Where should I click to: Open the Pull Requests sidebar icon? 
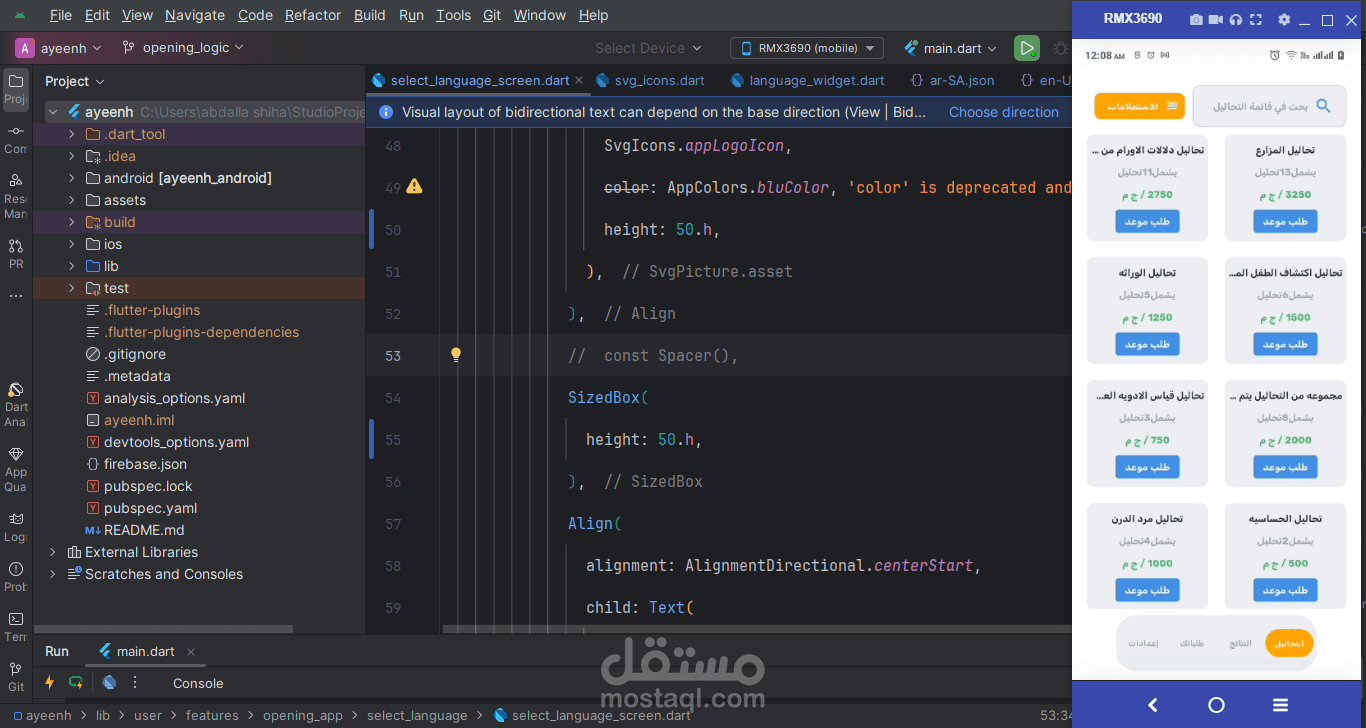(16, 245)
